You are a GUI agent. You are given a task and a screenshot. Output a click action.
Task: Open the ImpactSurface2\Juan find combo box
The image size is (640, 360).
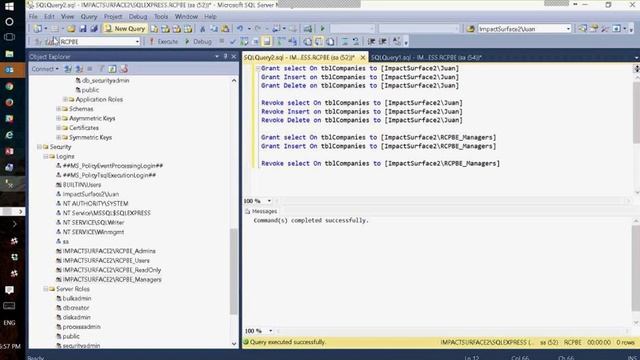pyautogui.click(x=524, y=29)
